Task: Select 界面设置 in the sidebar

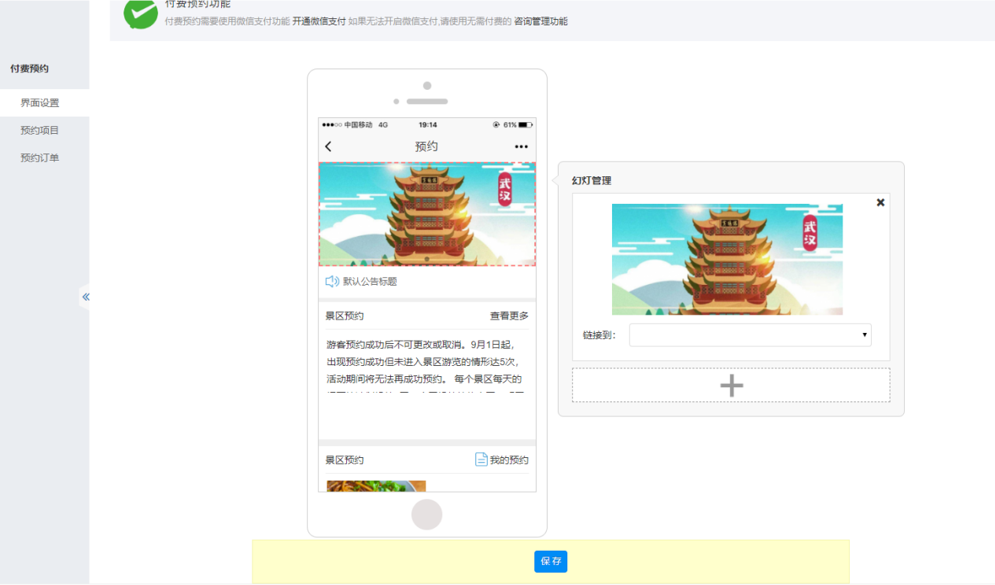Action: click(x=40, y=103)
